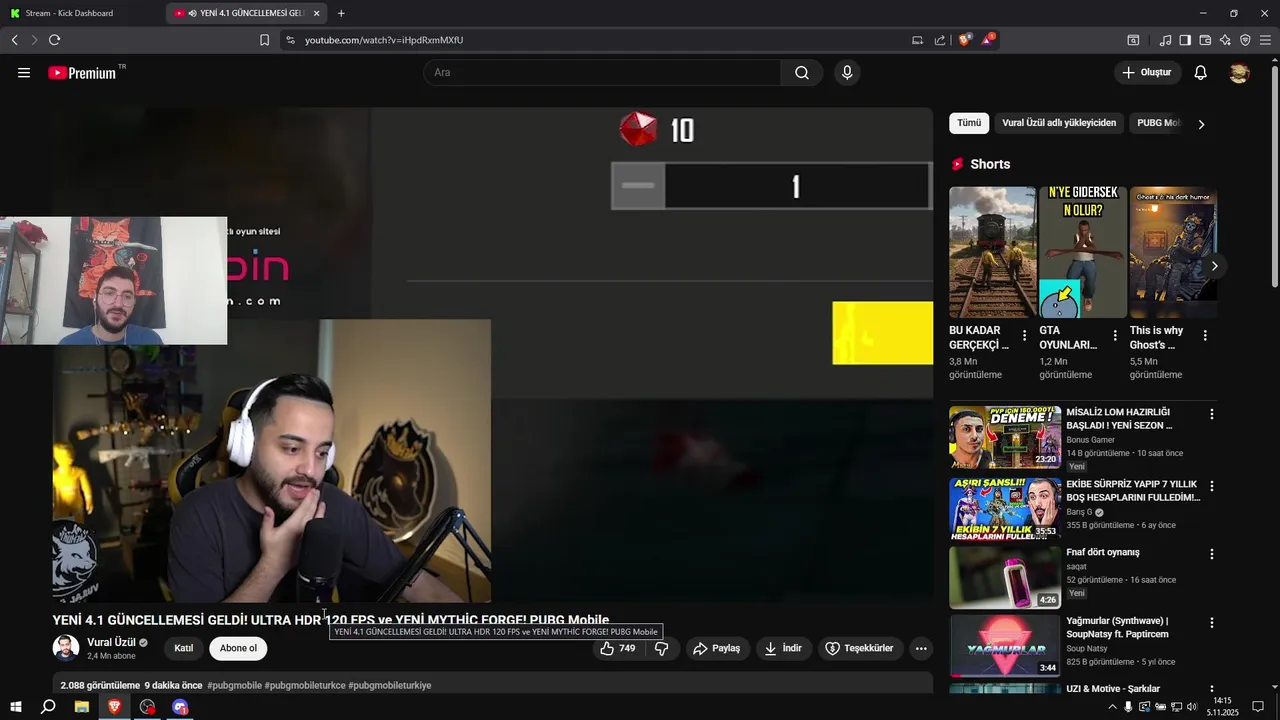Start voice search with microphone icon
Image resolution: width=1280 pixels, height=720 pixels.
[847, 73]
